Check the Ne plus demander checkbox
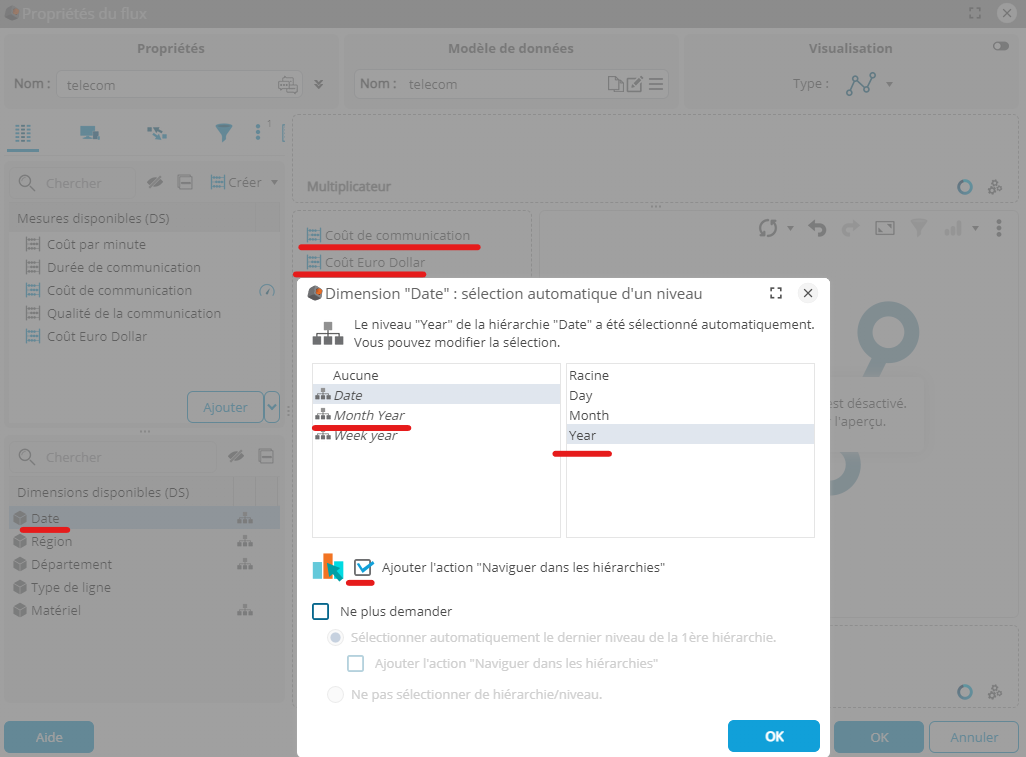Viewport: 1026px width, 757px height. 321,611
